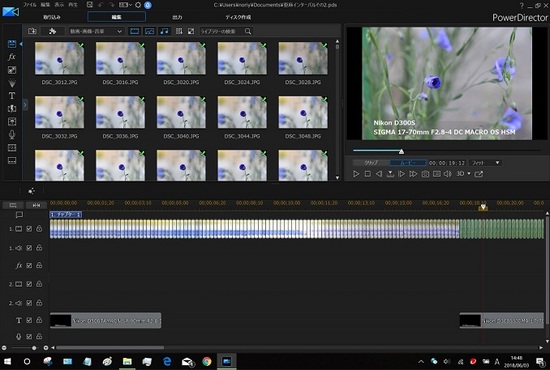
Task: Lock audio track 2
Action: [x=39, y=302]
